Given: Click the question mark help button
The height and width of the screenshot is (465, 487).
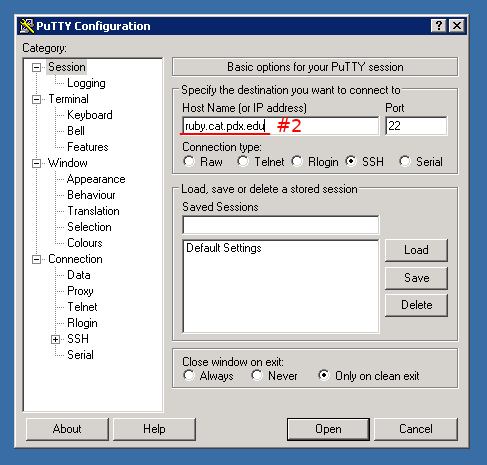Looking at the screenshot, I should 439,26.
